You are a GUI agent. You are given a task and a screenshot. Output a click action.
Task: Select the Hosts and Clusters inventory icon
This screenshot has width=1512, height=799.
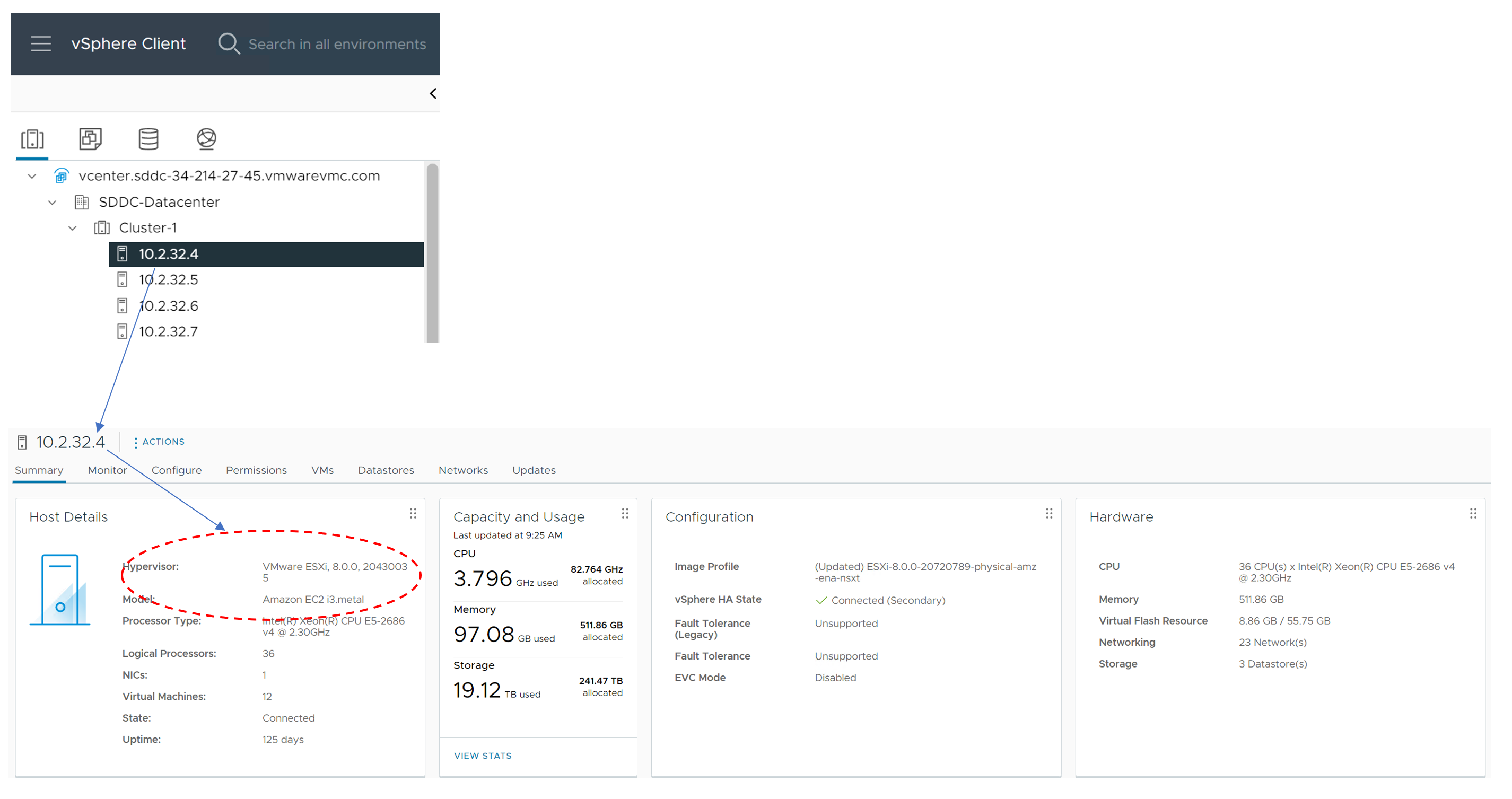pos(32,139)
